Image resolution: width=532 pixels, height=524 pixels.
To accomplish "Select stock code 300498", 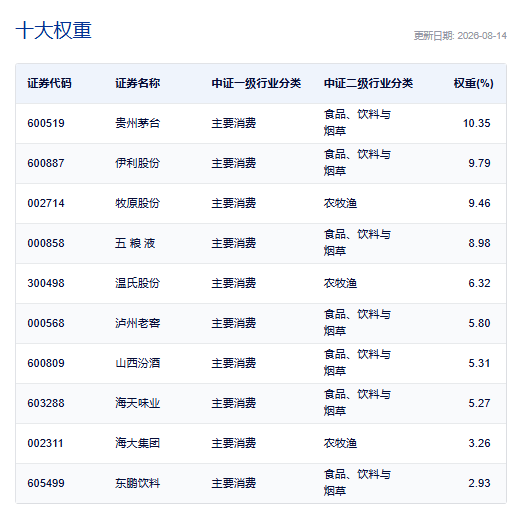I will [x=46, y=283].
